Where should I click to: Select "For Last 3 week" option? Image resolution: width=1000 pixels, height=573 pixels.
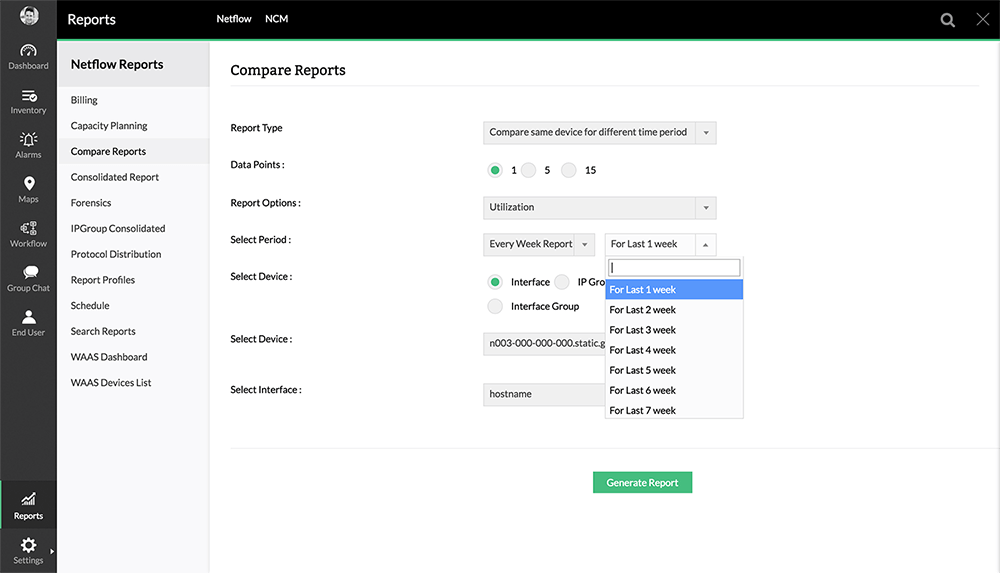643,330
